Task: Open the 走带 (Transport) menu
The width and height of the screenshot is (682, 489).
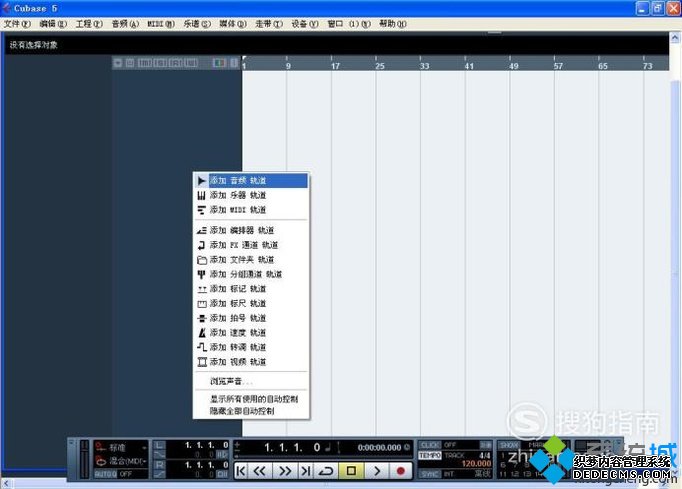Action: point(269,24)
